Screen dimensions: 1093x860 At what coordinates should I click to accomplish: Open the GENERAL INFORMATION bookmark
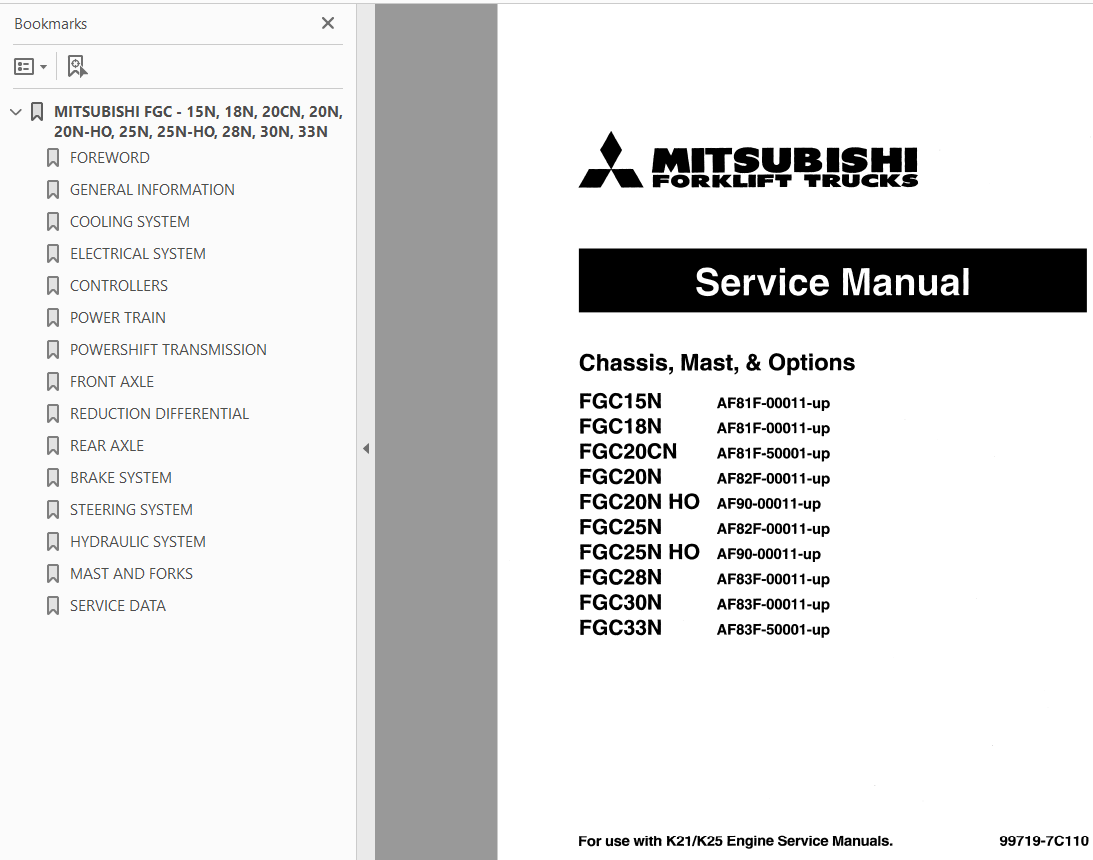(152, 190)
